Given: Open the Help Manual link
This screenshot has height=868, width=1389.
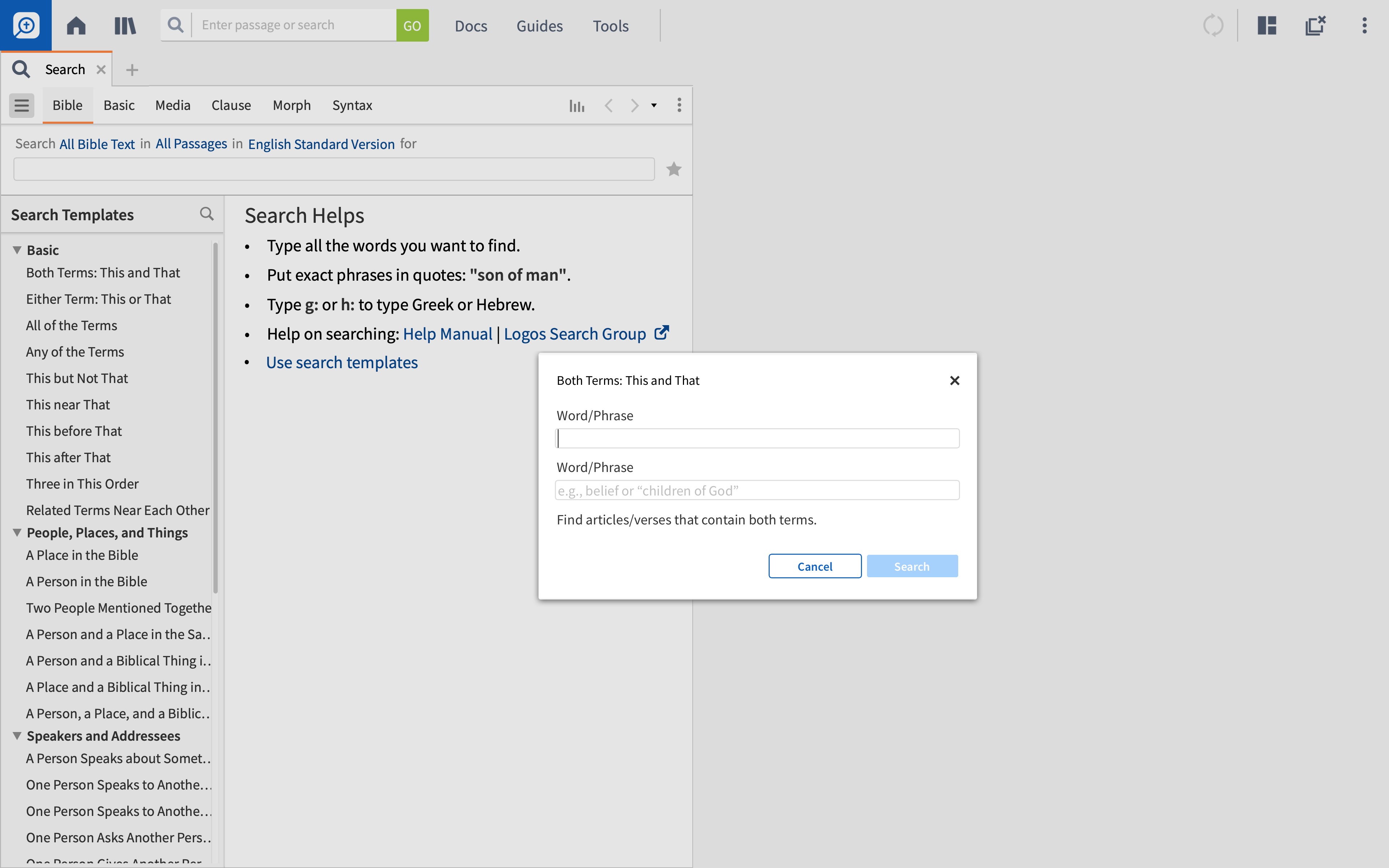Looking at the screenshot, I should click(x=448, y=333).
